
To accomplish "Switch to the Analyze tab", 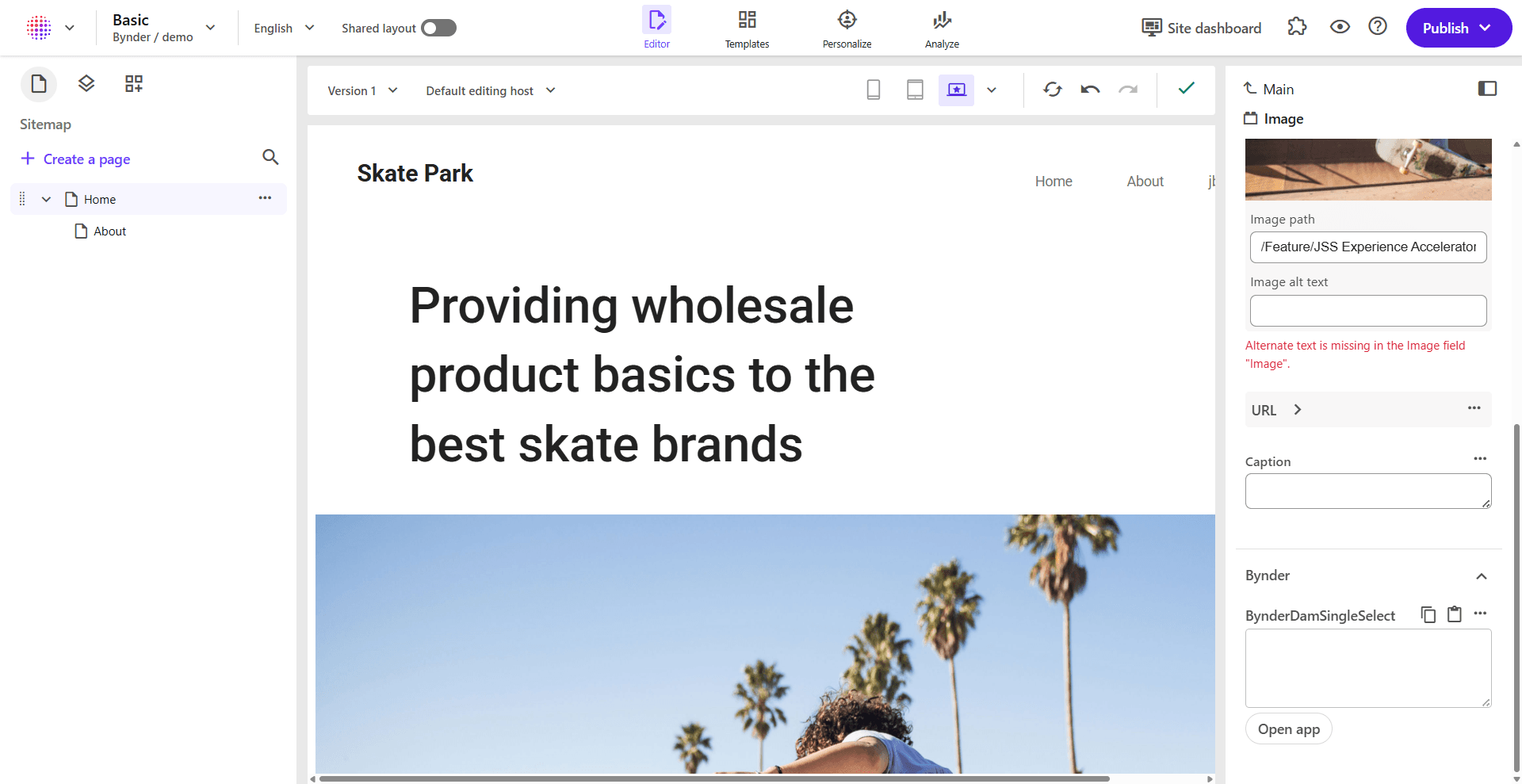I will tap(942, 29).
